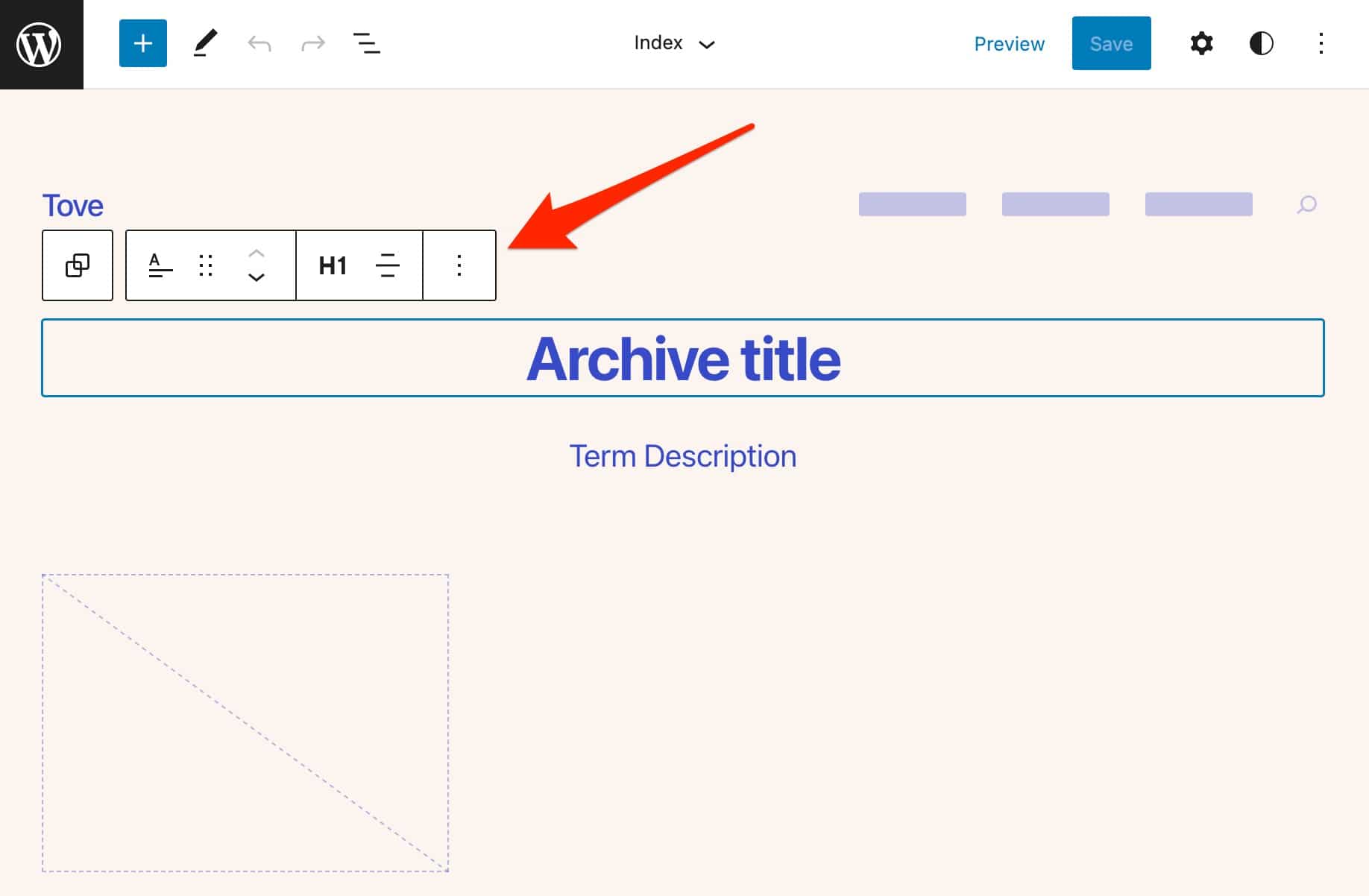Click the Redo arrow

click(x=313, y=43)
